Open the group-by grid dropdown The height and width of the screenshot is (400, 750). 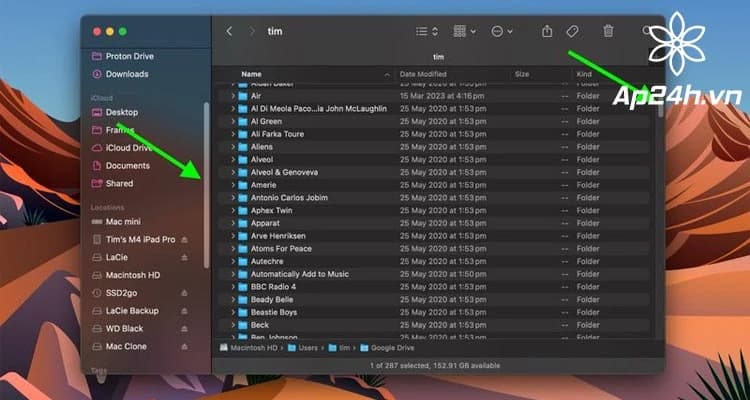464,32
